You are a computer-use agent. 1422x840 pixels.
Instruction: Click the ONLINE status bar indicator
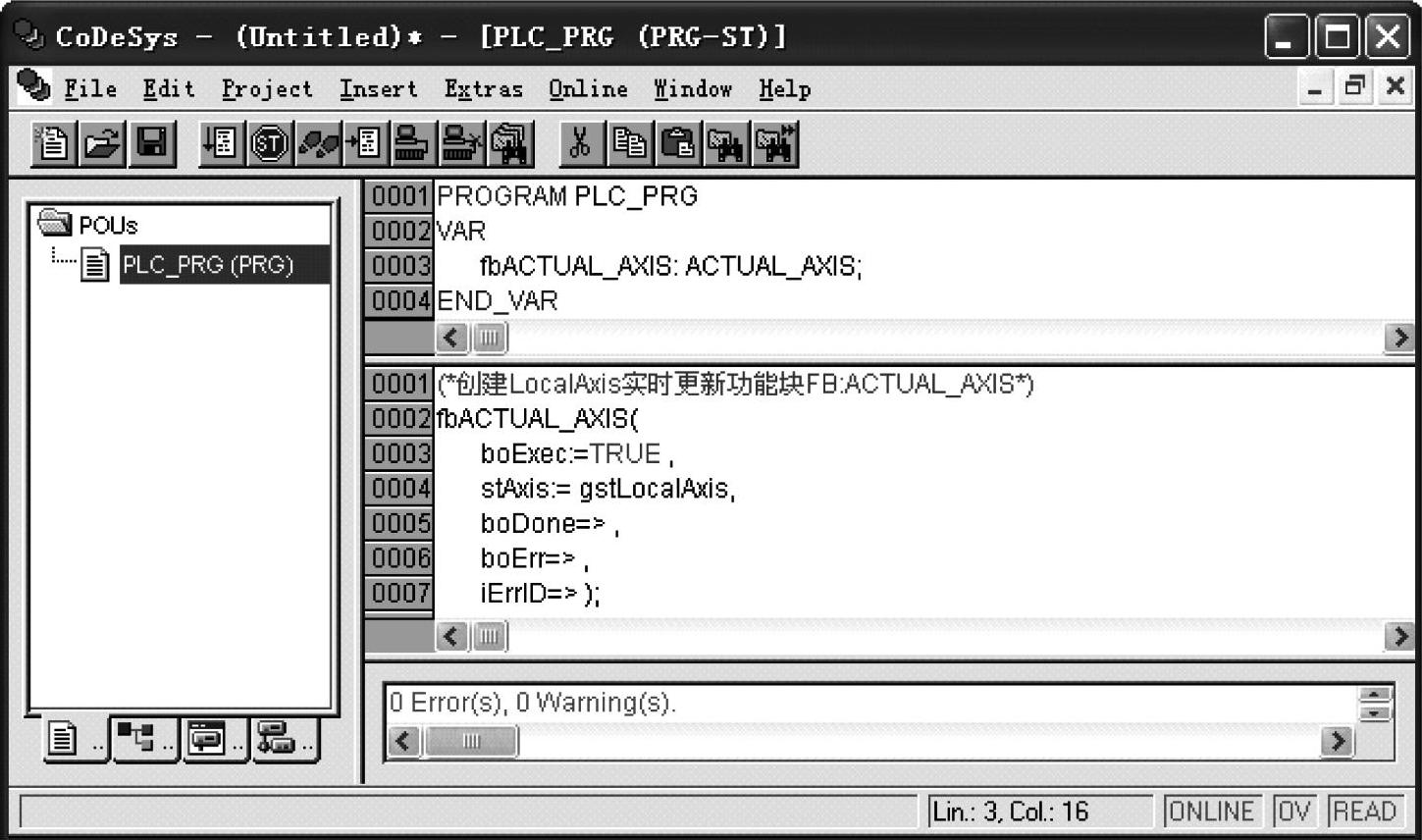[1211, 812]
